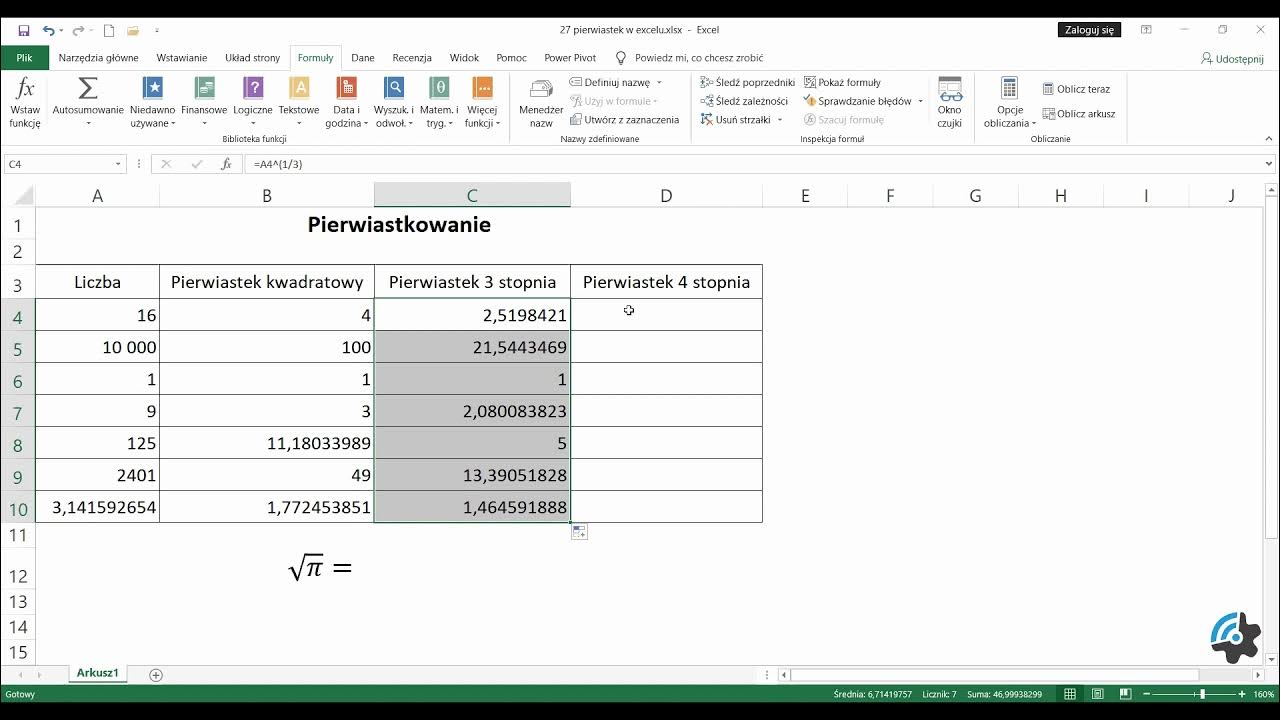Switch to the Narzędzia główne tab
Screen dimensions: 1280x720
(x=98, y=58)
